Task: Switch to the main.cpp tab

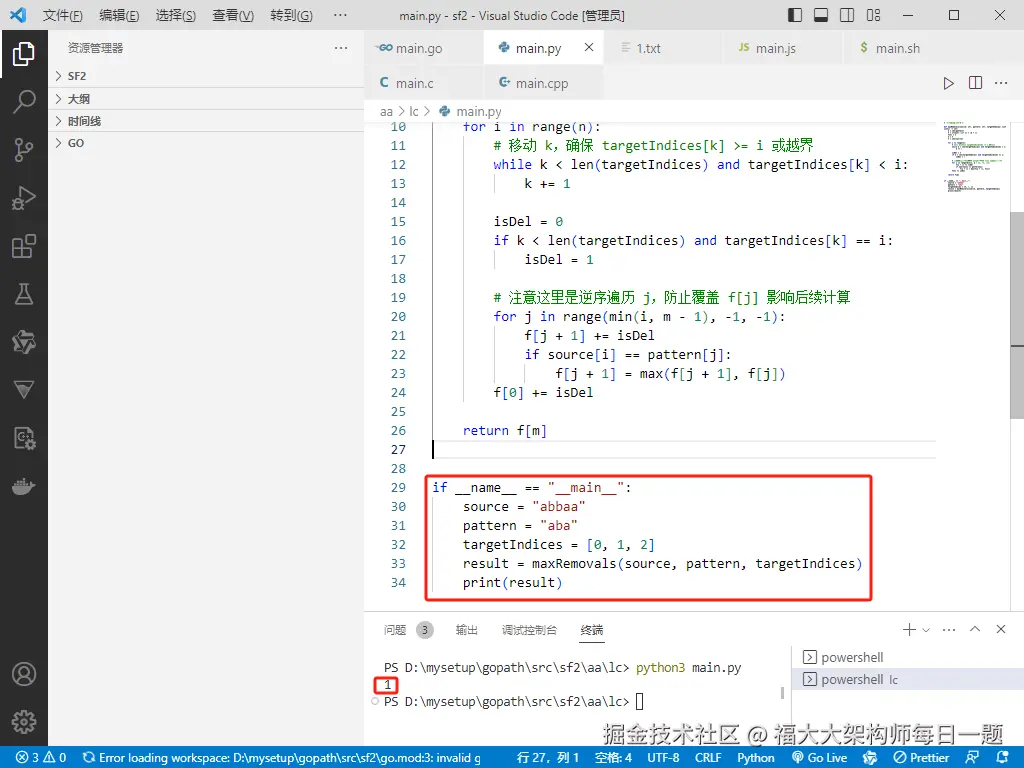Action: point(543,83)
